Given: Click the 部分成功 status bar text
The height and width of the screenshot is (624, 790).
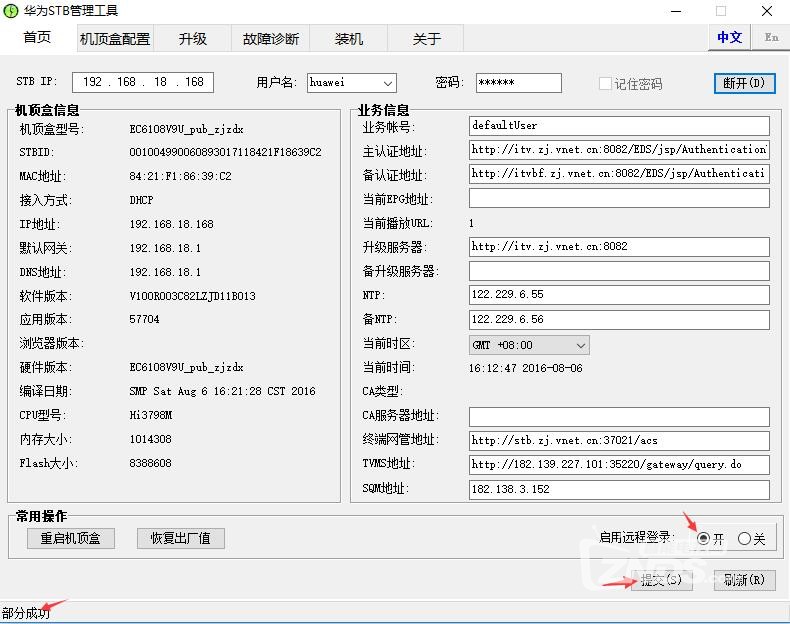Looking at the screenshot, I should (x=26, y=613).
